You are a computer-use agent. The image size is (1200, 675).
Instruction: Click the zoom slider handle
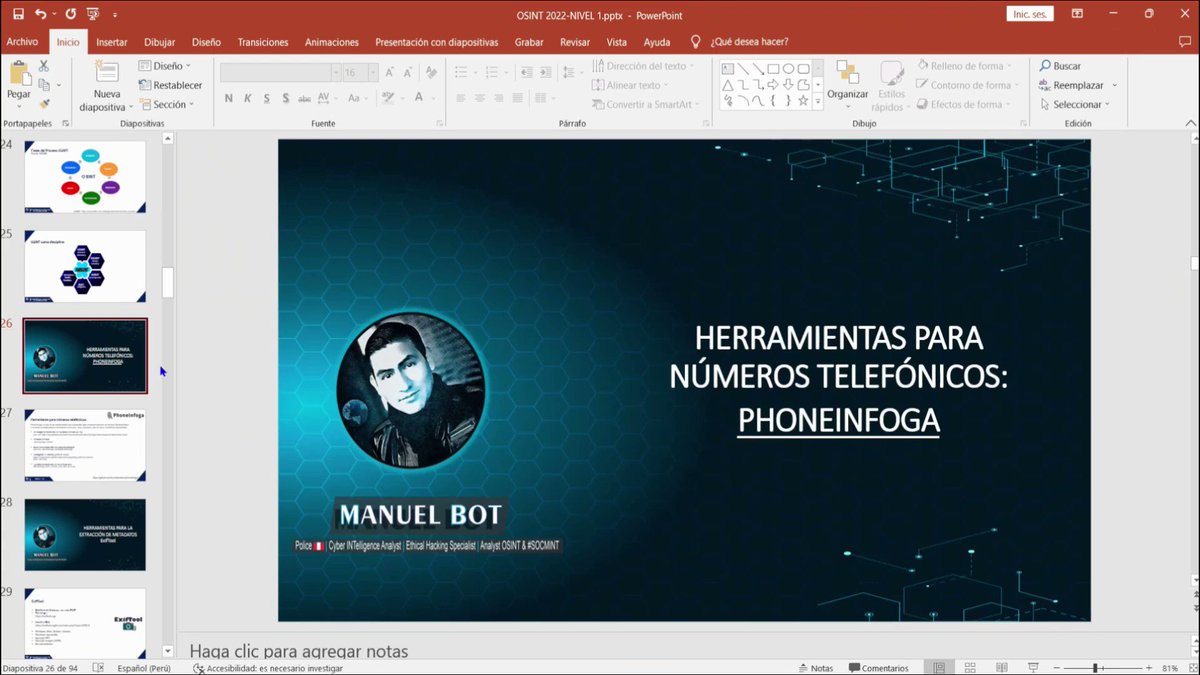click(1096, 667)
